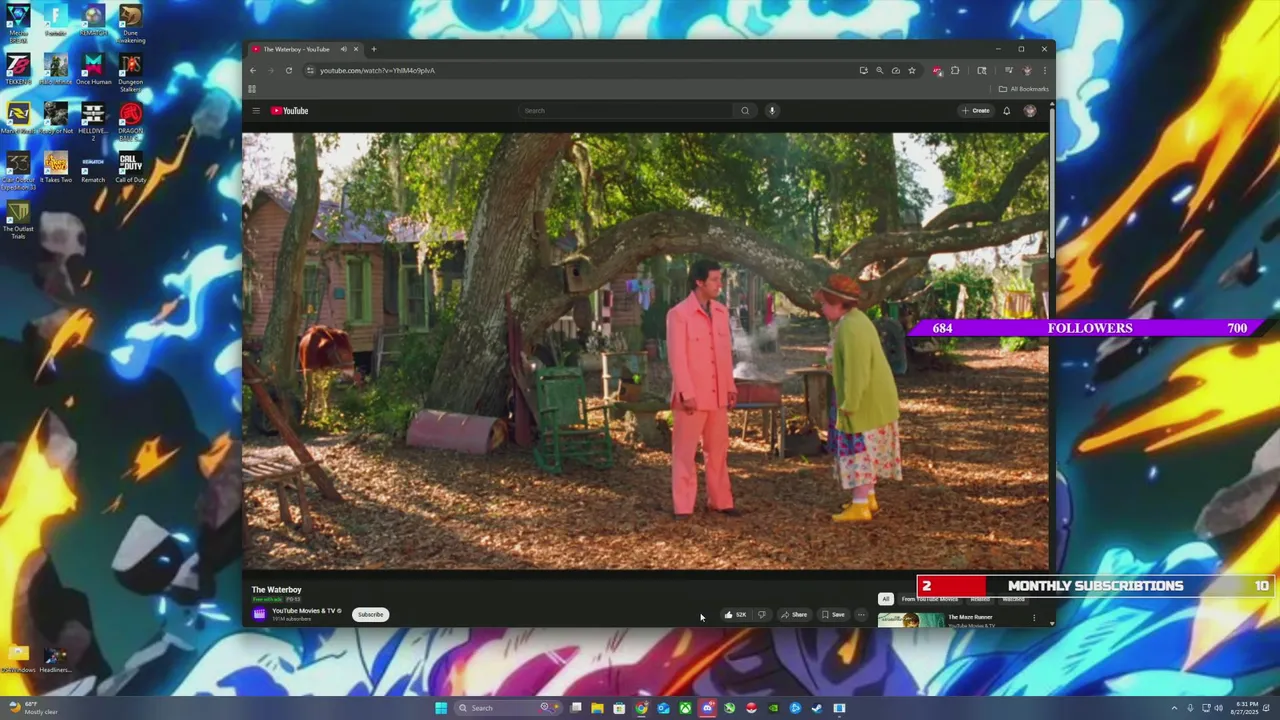The image size is (1280, 720).
Task: Open the YouTube Movies & TV channel link
Action: coord(306,611)
